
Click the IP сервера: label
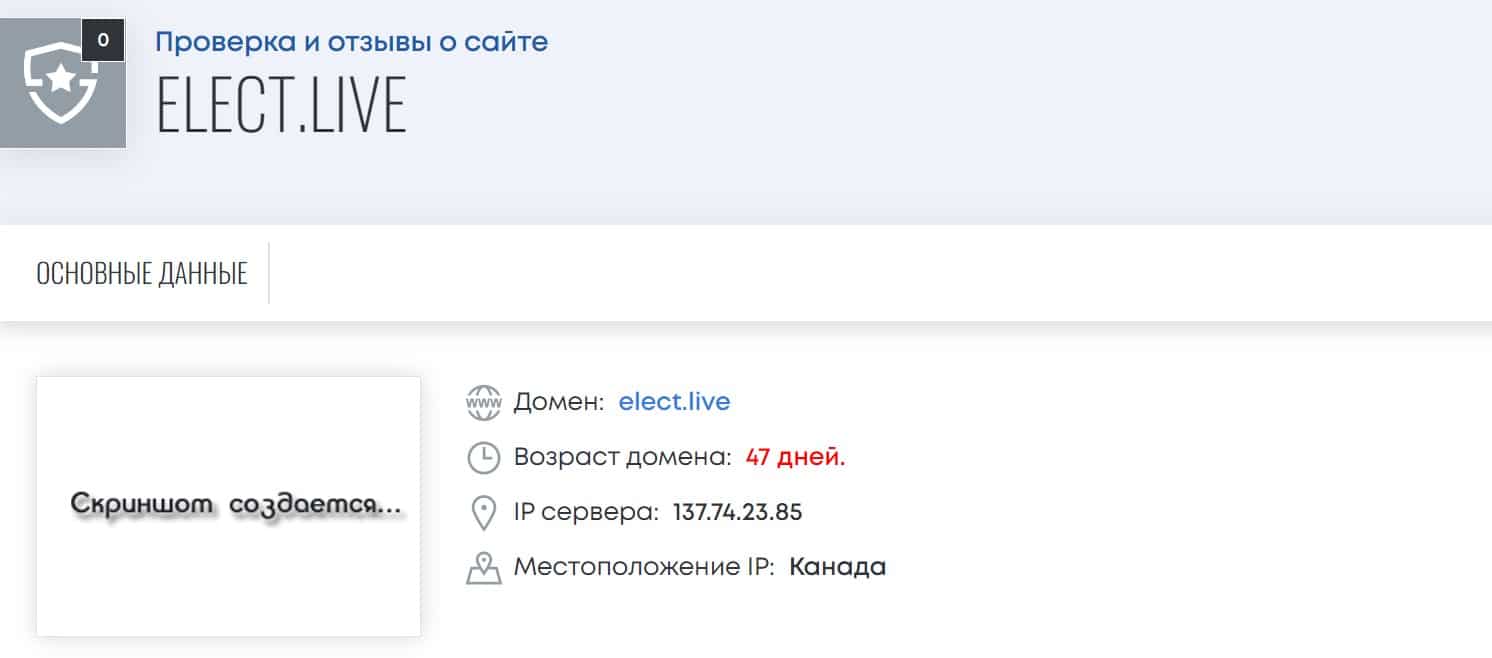[x=586, y=513]
